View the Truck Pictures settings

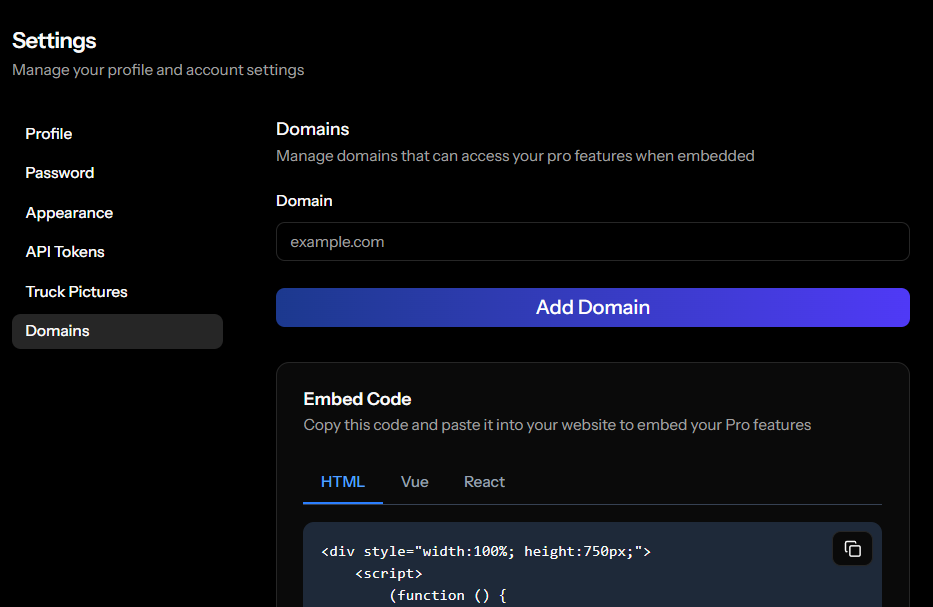pos(76,291)
